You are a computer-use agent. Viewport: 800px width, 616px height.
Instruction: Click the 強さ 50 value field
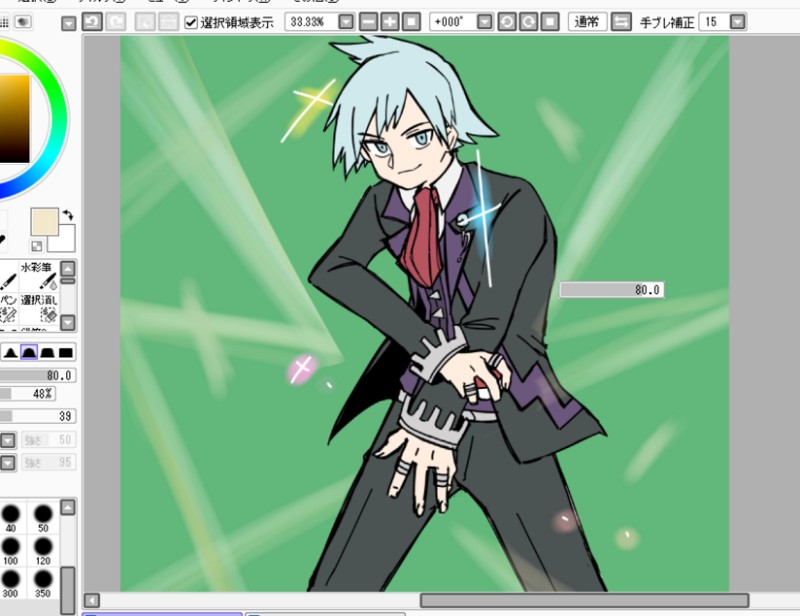[47, 440]
